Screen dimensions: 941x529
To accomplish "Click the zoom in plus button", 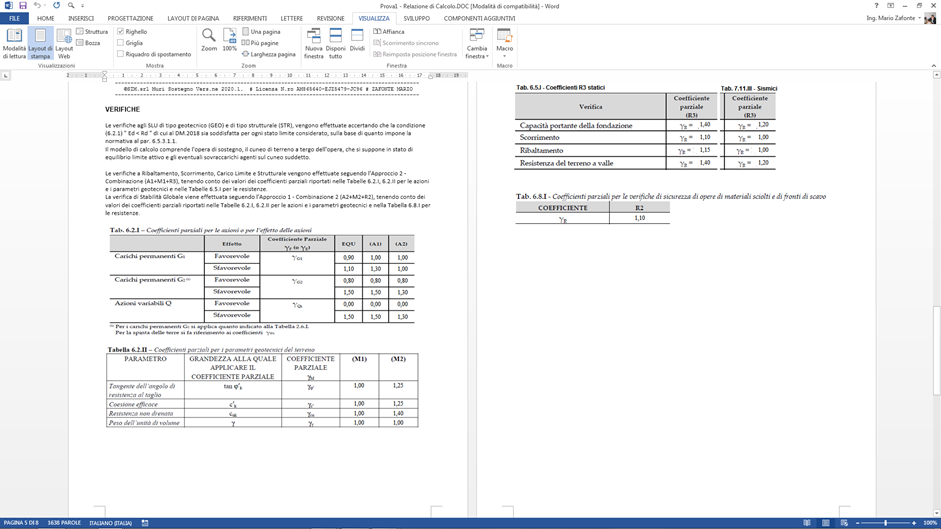I will [914, 523].
